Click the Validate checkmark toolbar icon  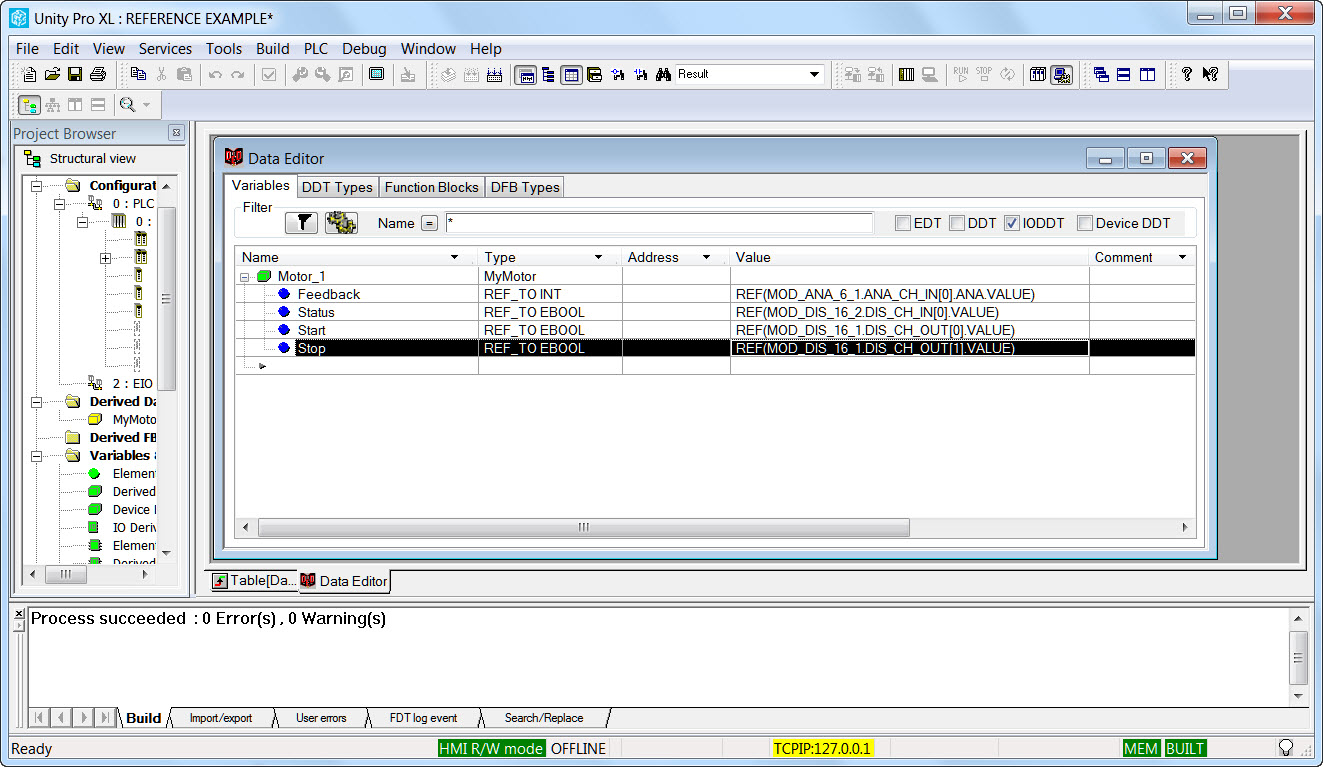pos(269,74)
